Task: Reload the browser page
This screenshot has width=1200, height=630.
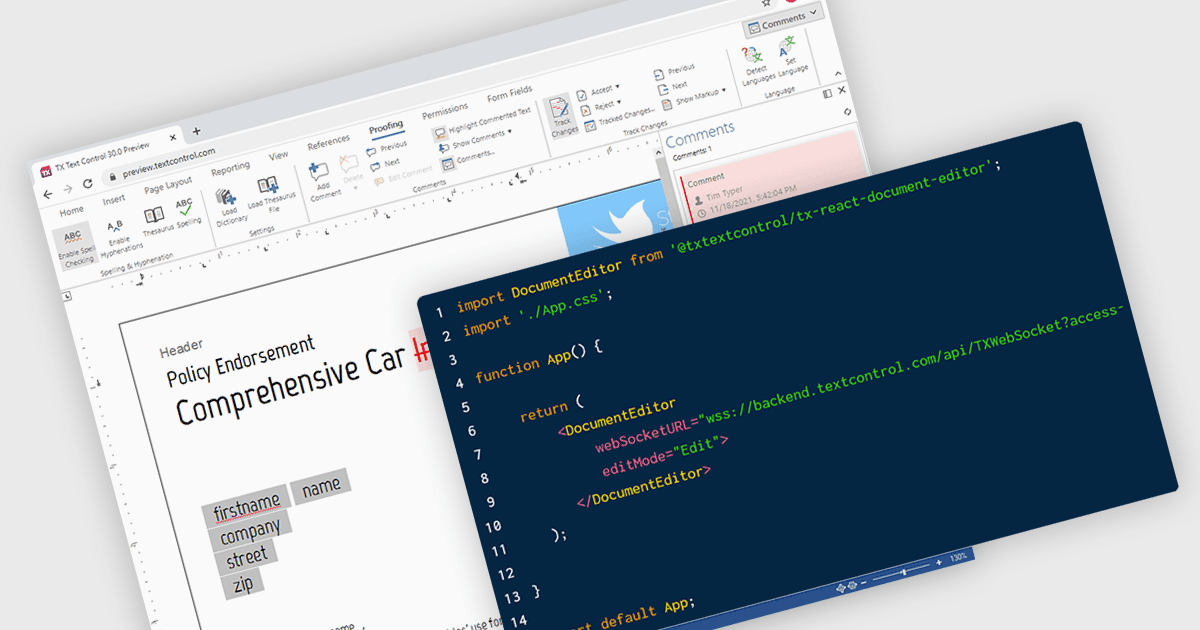Action: click(x=88, y=183)
